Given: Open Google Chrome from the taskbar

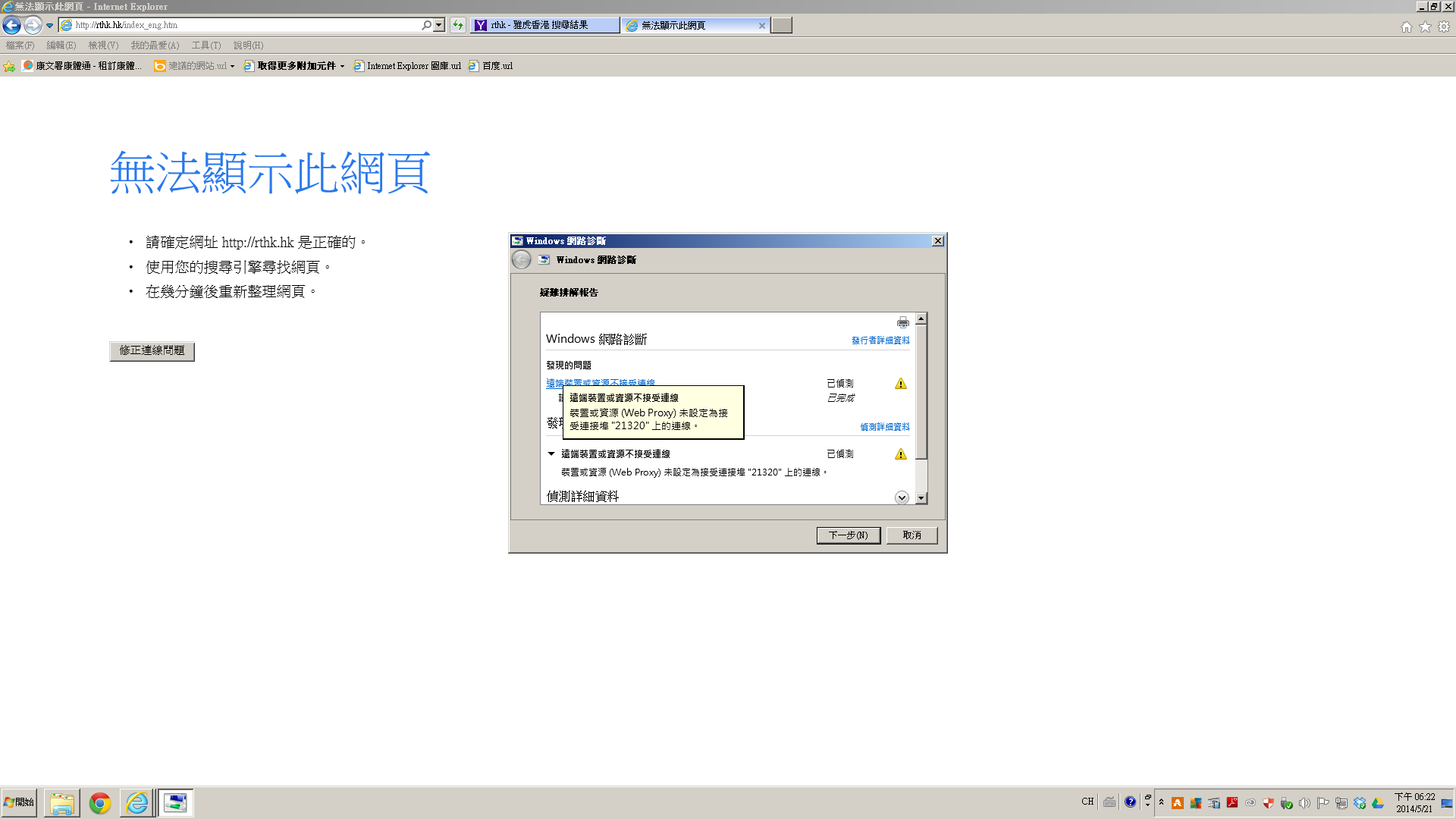Looking at the screenshot, I should (99, 802).
